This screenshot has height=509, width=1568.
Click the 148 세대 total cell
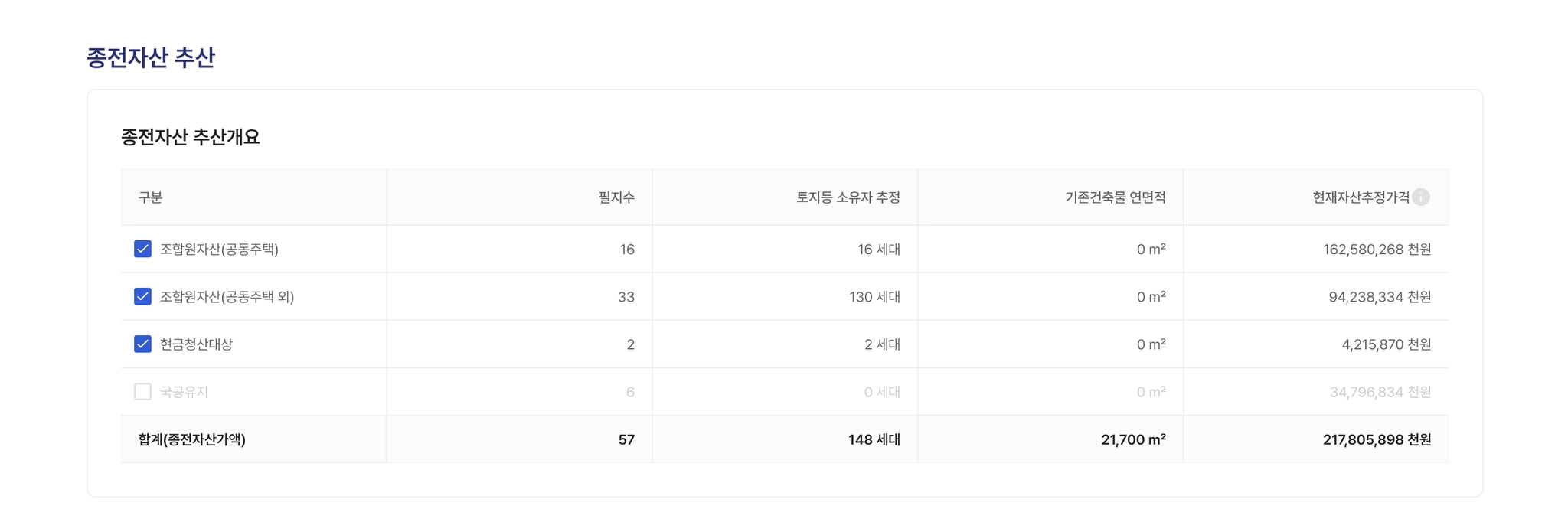coord(874,439)
